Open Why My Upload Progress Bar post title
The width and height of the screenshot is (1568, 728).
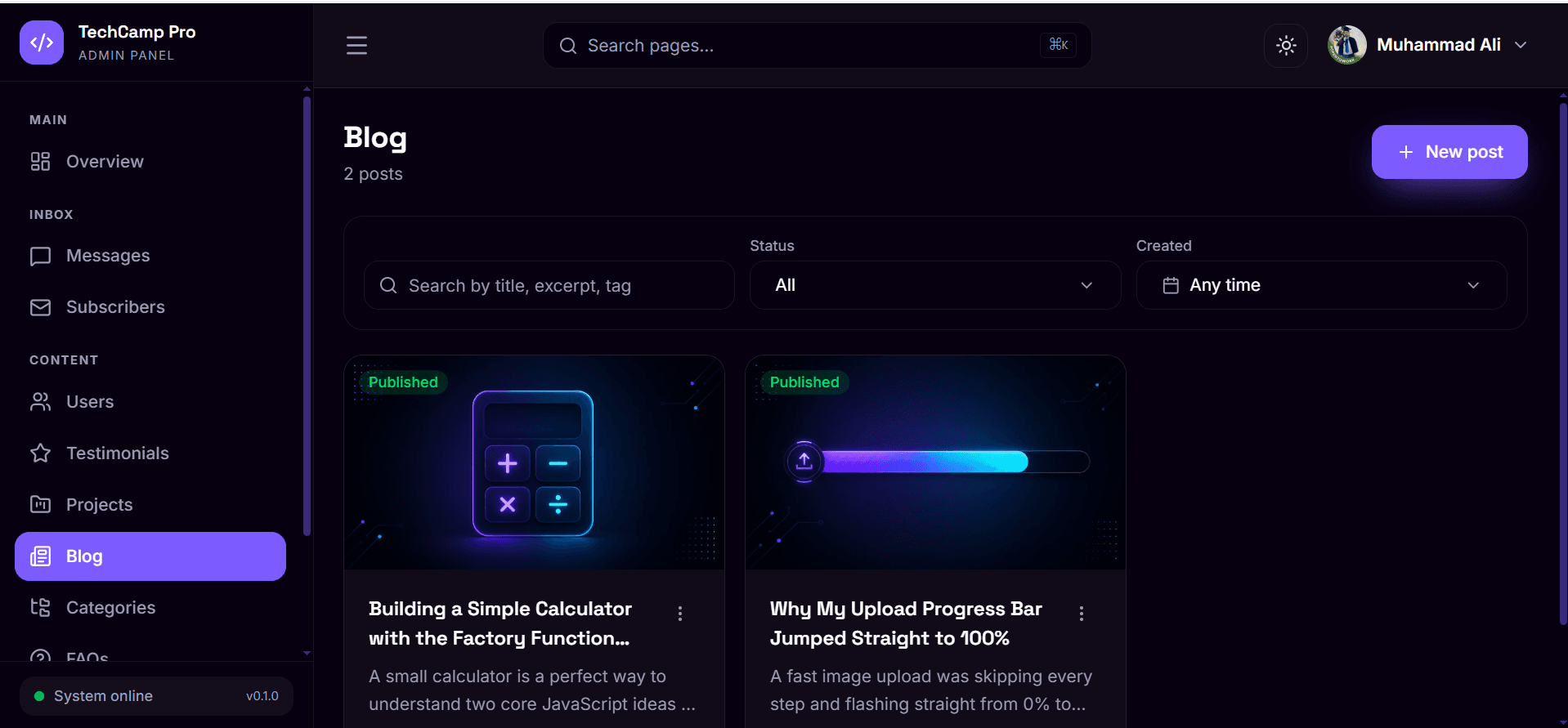[x=906, y=623]
